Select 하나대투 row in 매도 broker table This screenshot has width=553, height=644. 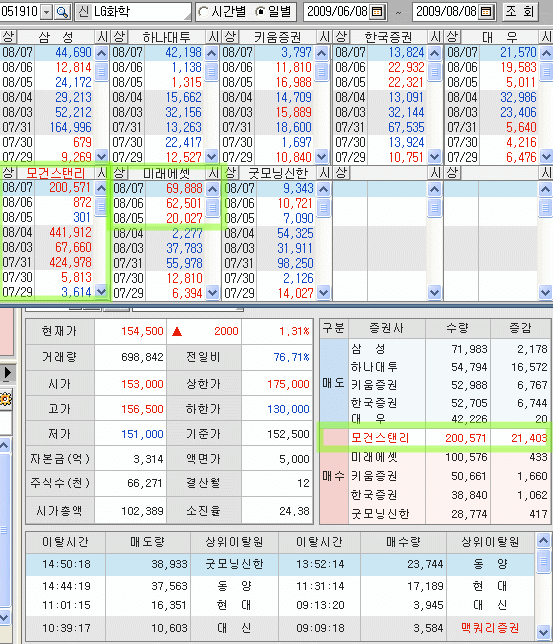coord(449,367)
